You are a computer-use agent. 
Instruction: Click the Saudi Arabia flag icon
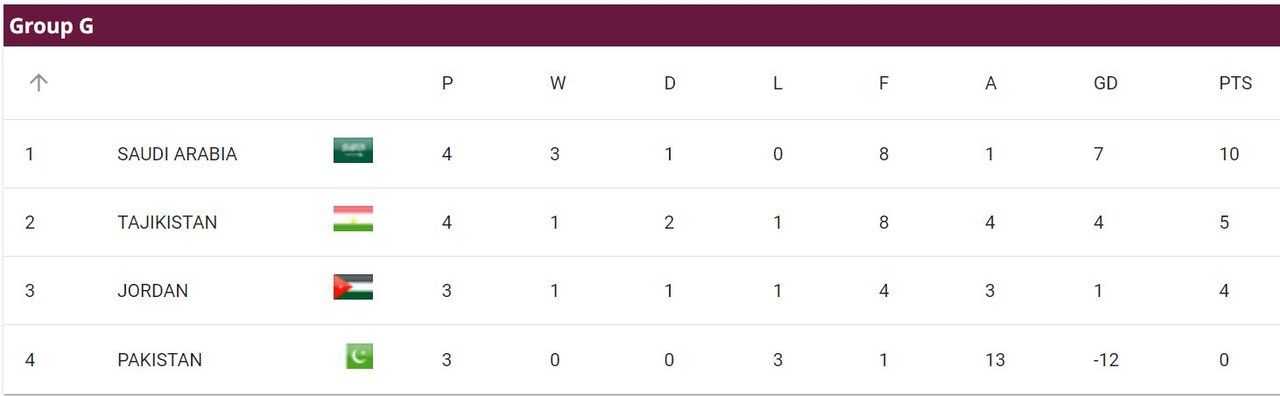point(353,151)
